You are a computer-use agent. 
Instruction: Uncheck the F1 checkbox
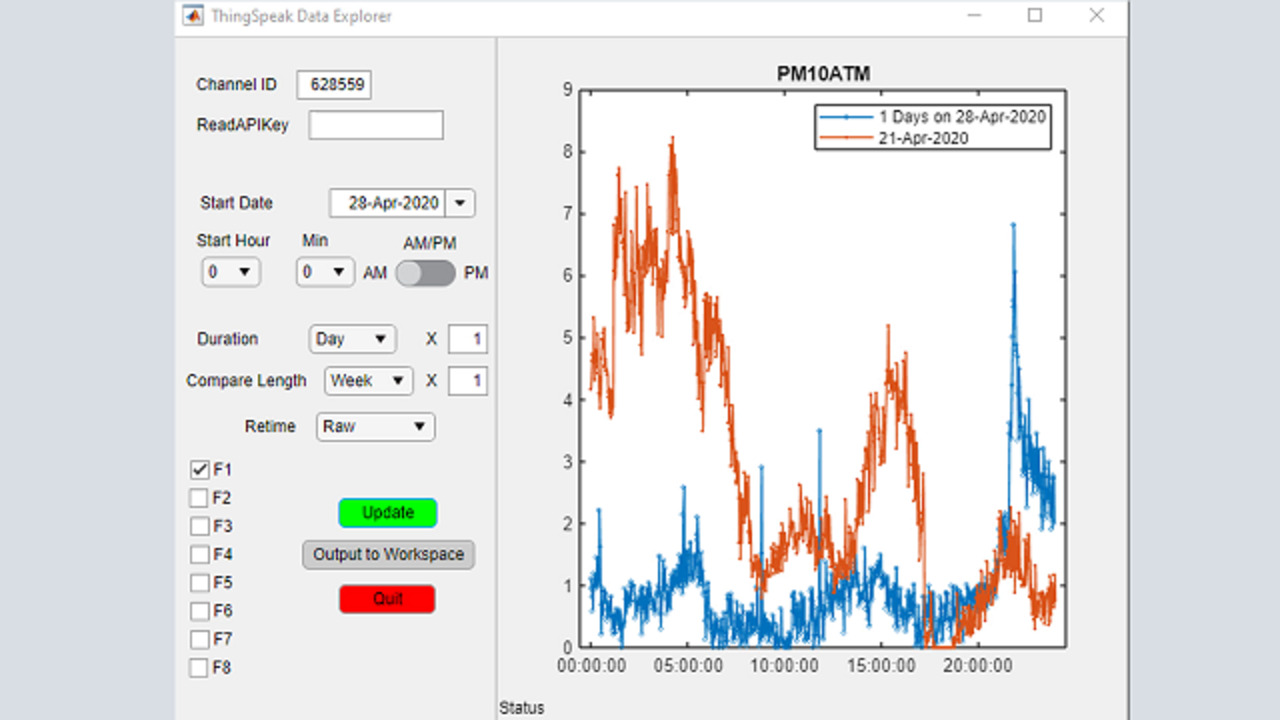point(199,469)
